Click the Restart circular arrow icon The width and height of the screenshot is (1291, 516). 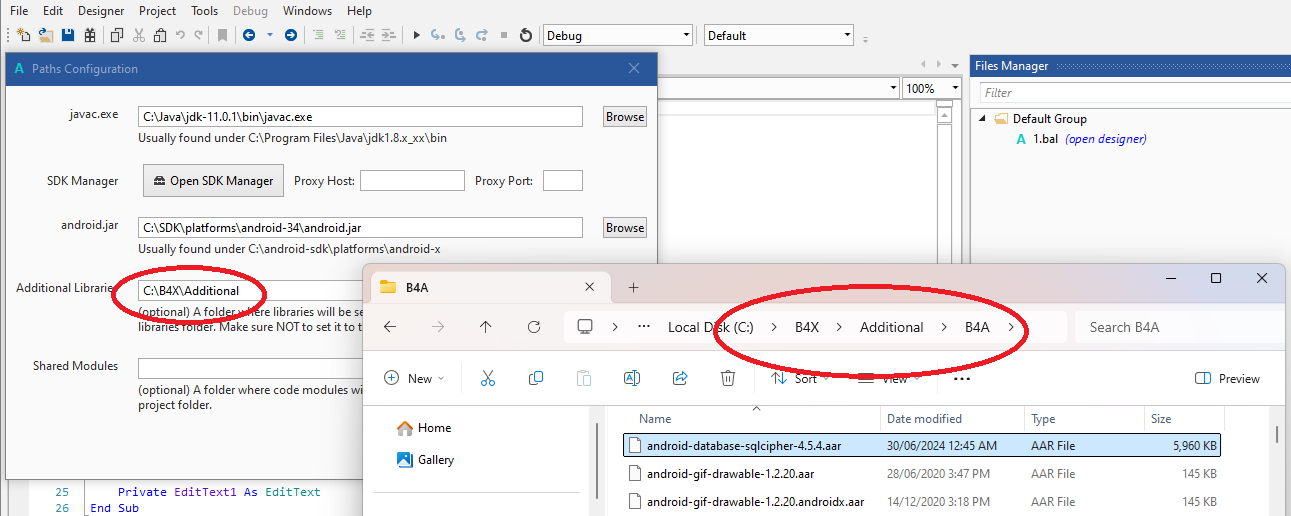(526, 35)
